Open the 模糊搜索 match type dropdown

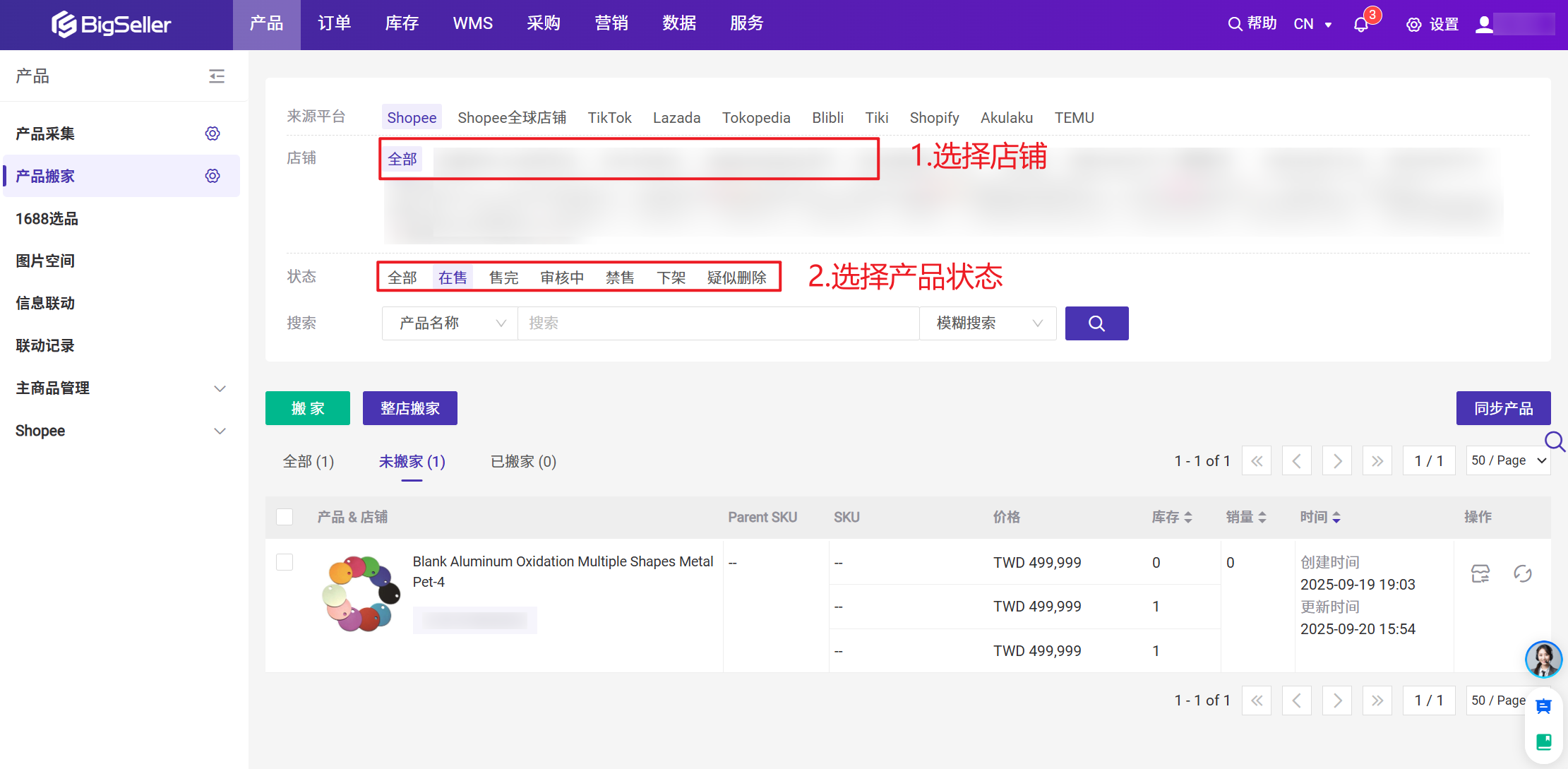[988, 323]
